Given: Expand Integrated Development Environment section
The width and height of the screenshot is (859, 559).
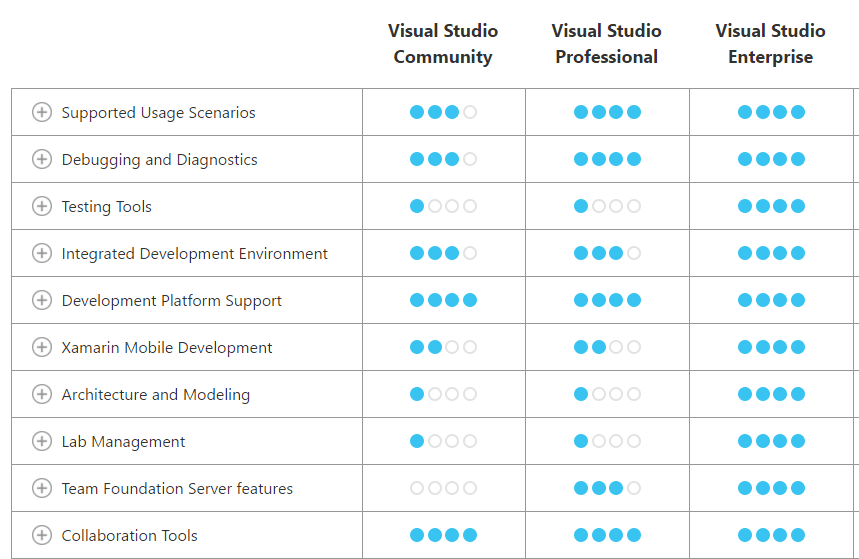Looking at the screenshot, I should [42, 253].
